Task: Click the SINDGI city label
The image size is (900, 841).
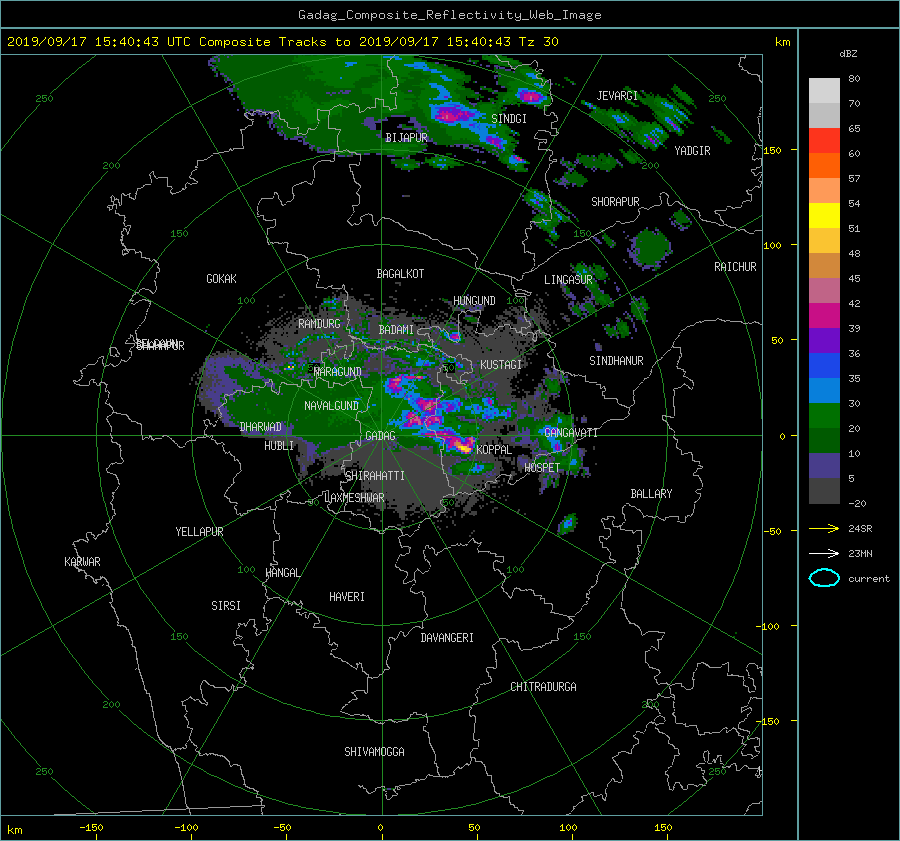Action: coord(509,119)
